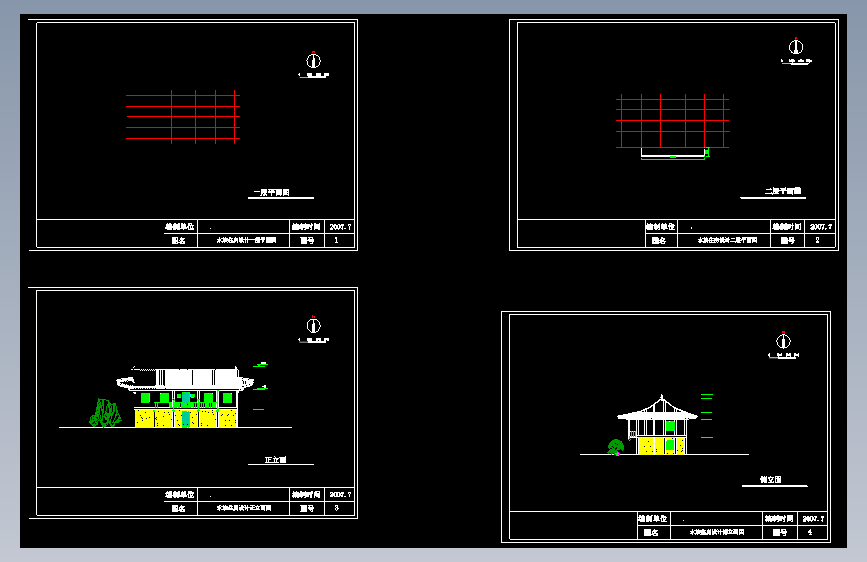Click the small green tree on side elevation
867x562 pixels.
[615, 447]
